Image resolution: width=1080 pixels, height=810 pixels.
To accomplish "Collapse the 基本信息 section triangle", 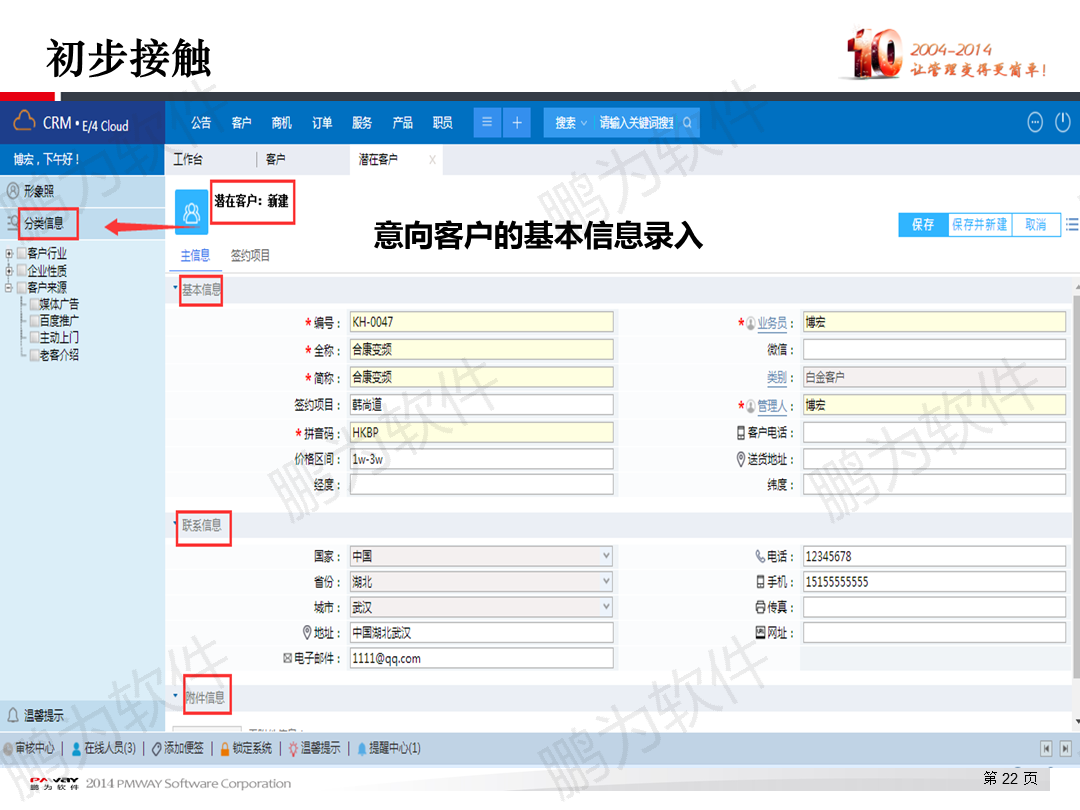I will point(175,287).
